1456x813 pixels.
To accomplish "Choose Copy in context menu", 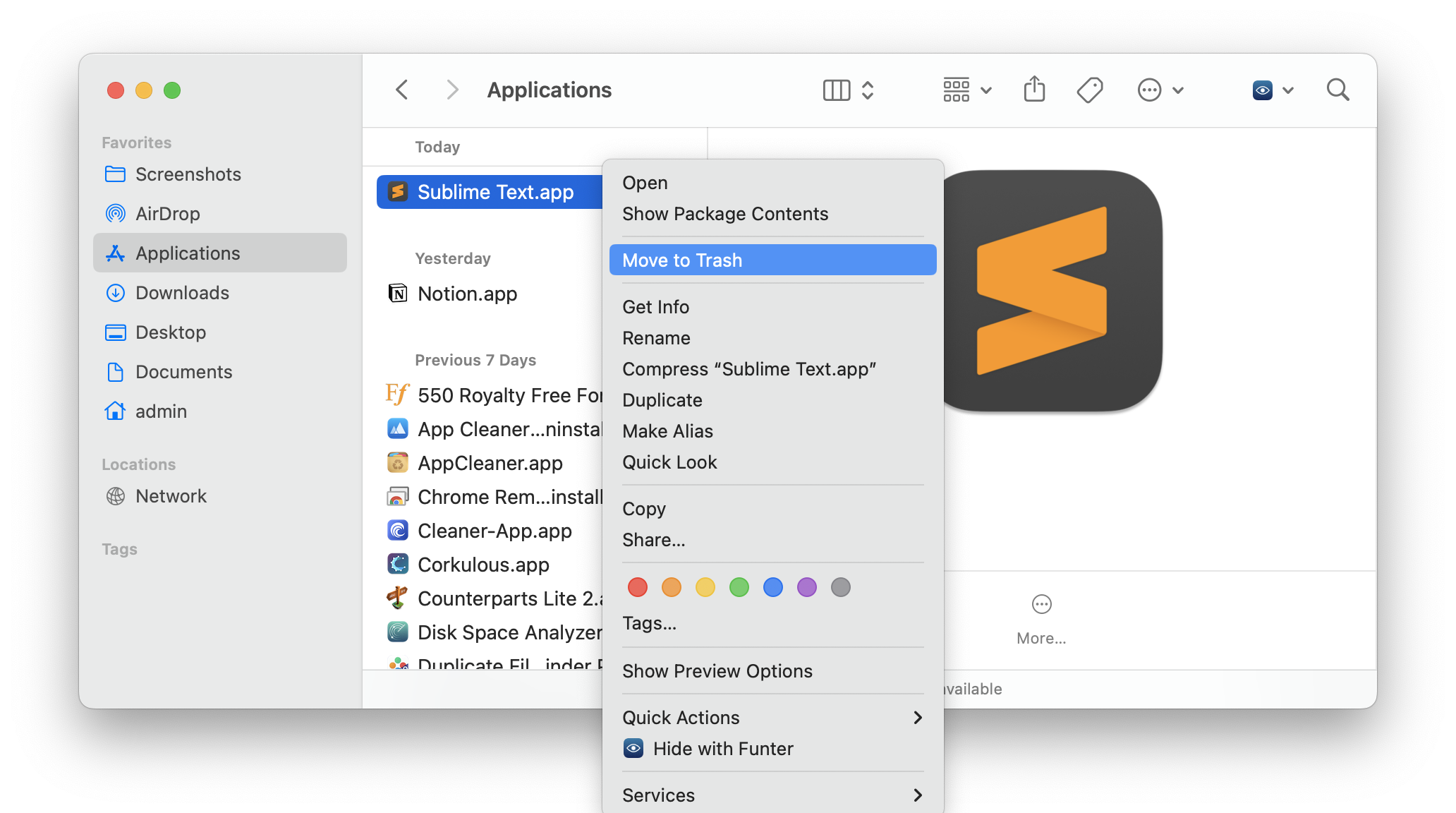I will point(773,509).
